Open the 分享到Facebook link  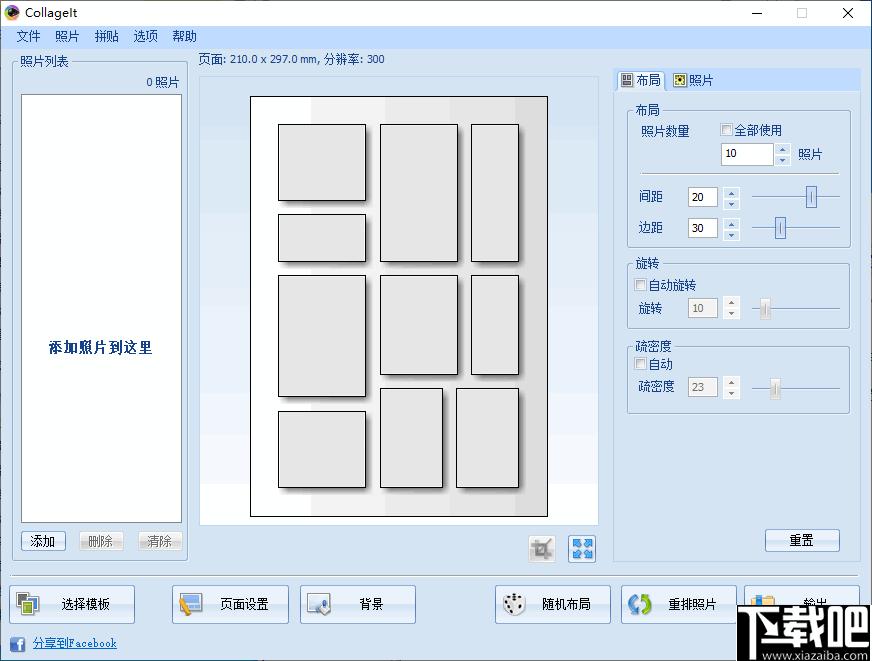(75, 644)
